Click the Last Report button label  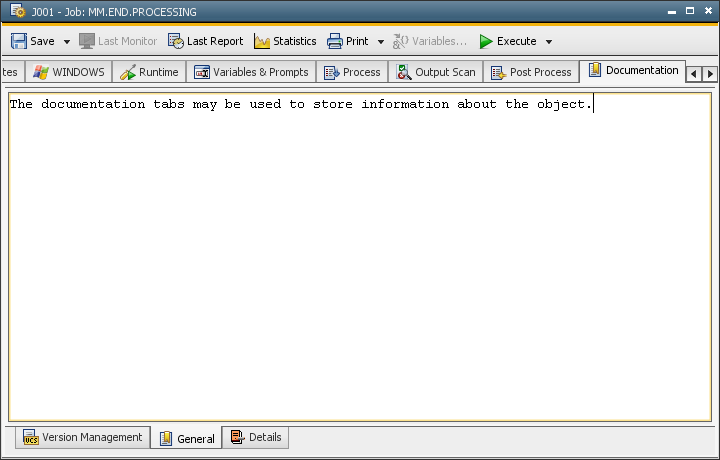tap(215, 41)
